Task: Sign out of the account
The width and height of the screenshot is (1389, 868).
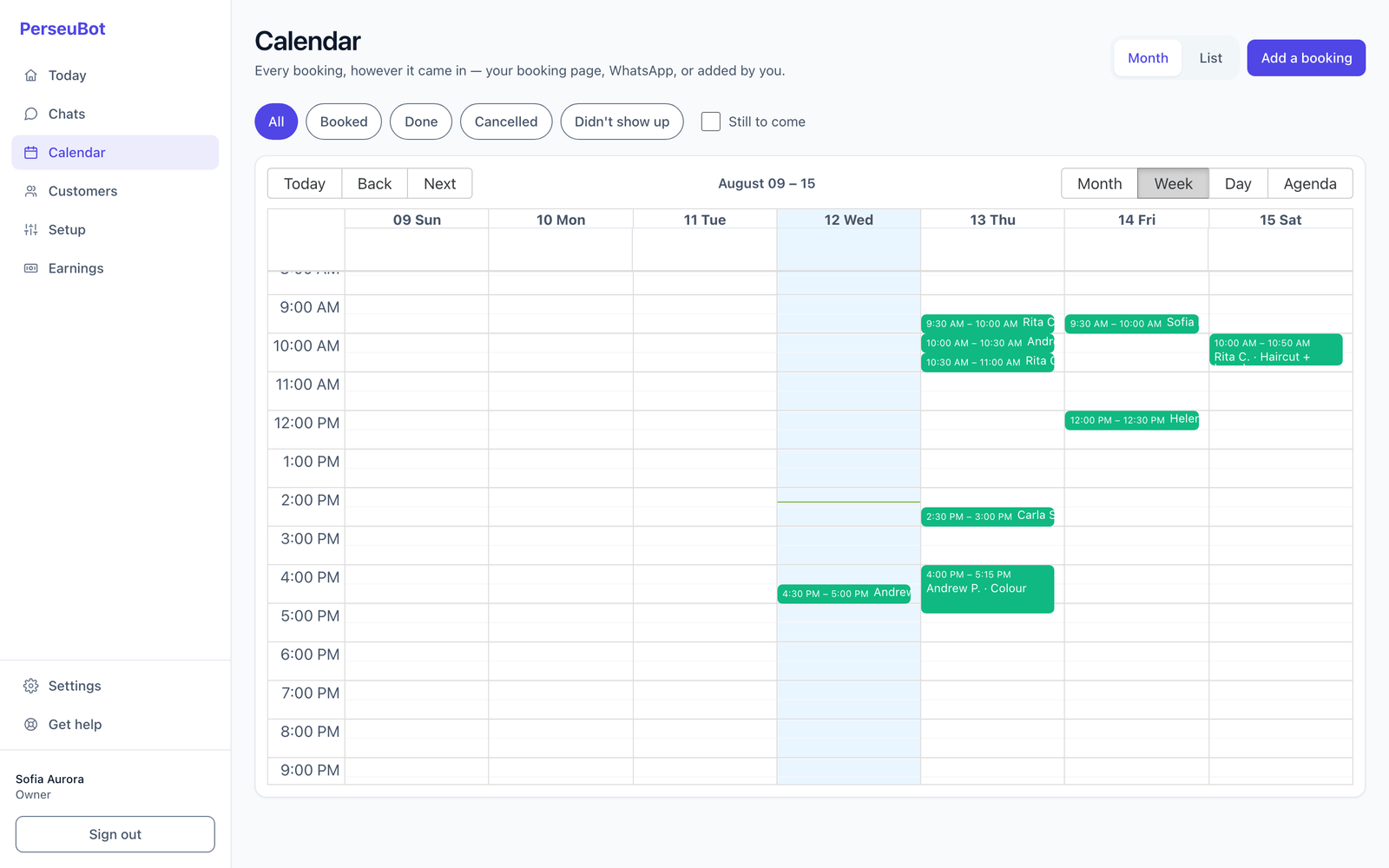Action: tap(115, 834)
